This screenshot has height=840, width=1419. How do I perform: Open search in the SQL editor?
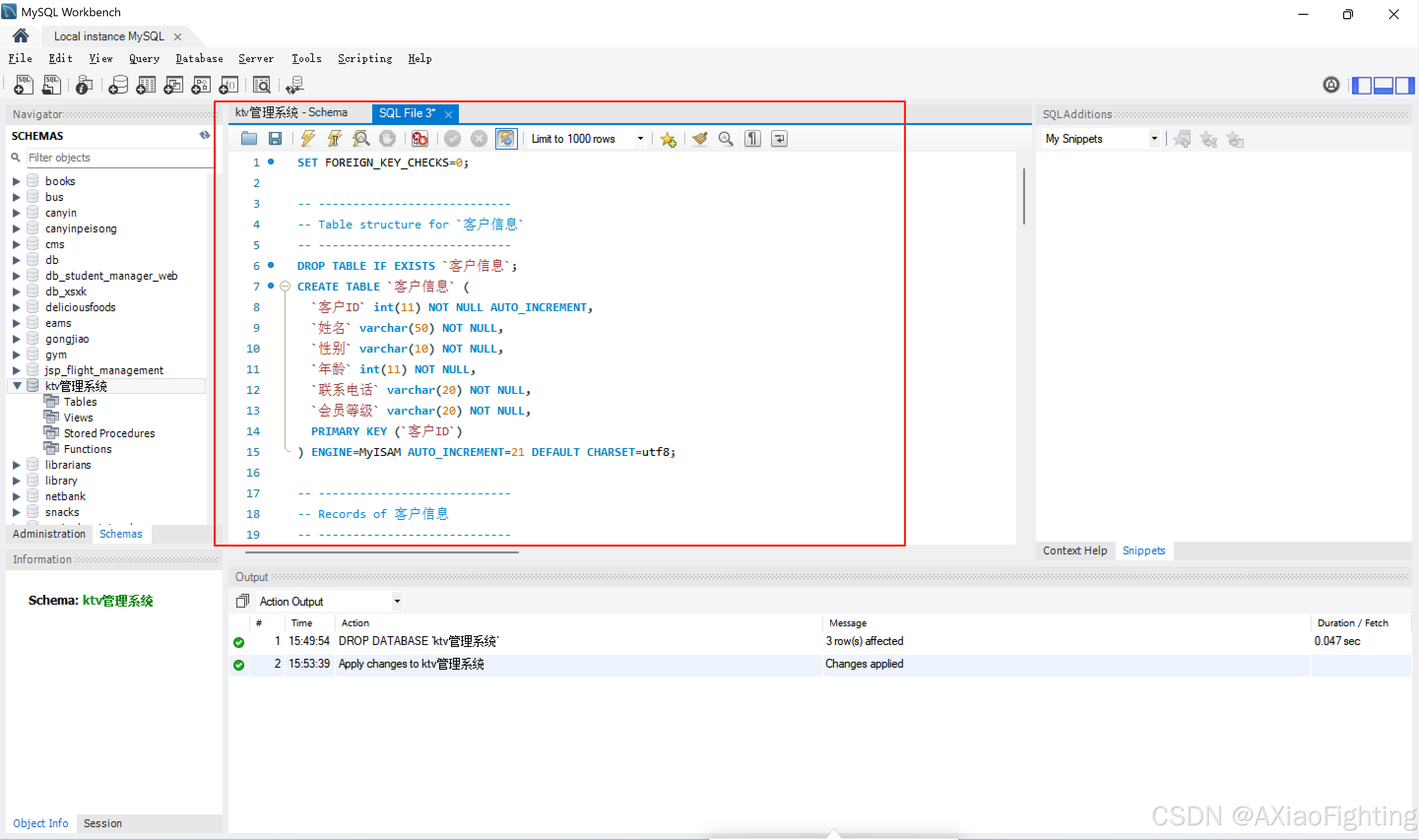pos(726,139)
